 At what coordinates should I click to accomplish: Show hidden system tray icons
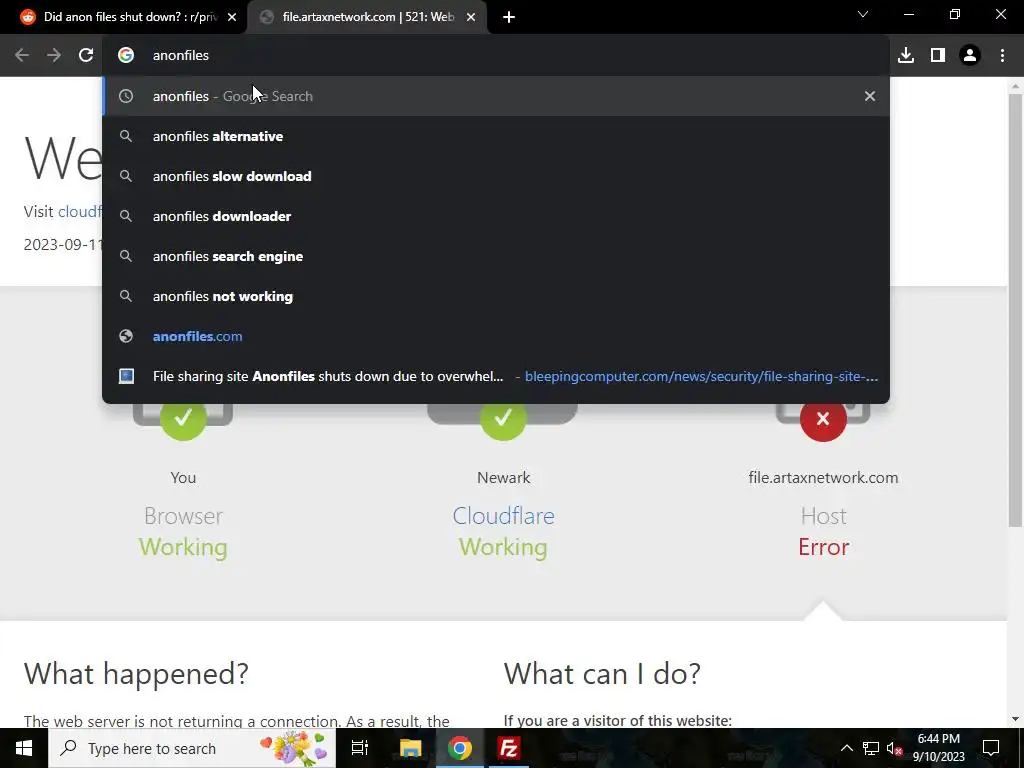tap(846, 748)
